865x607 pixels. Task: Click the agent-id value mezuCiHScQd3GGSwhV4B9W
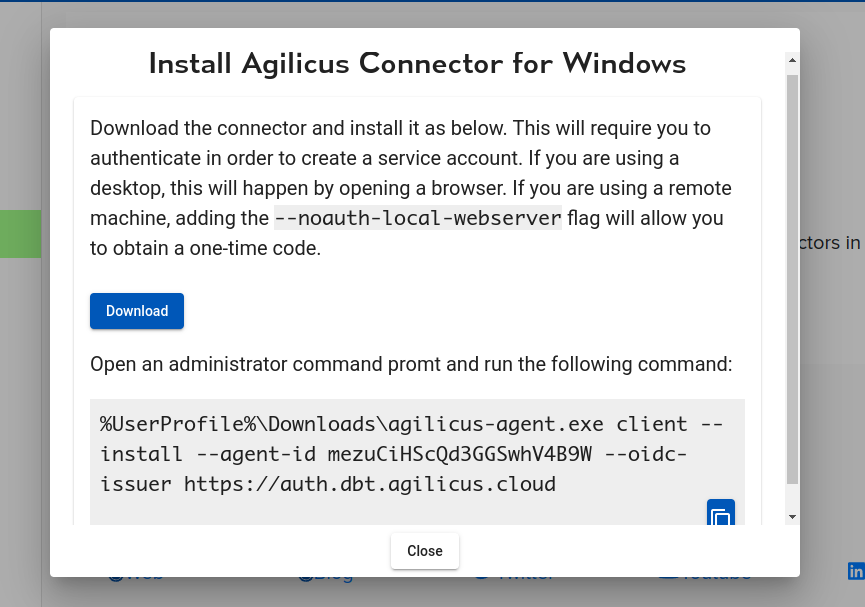460,454
